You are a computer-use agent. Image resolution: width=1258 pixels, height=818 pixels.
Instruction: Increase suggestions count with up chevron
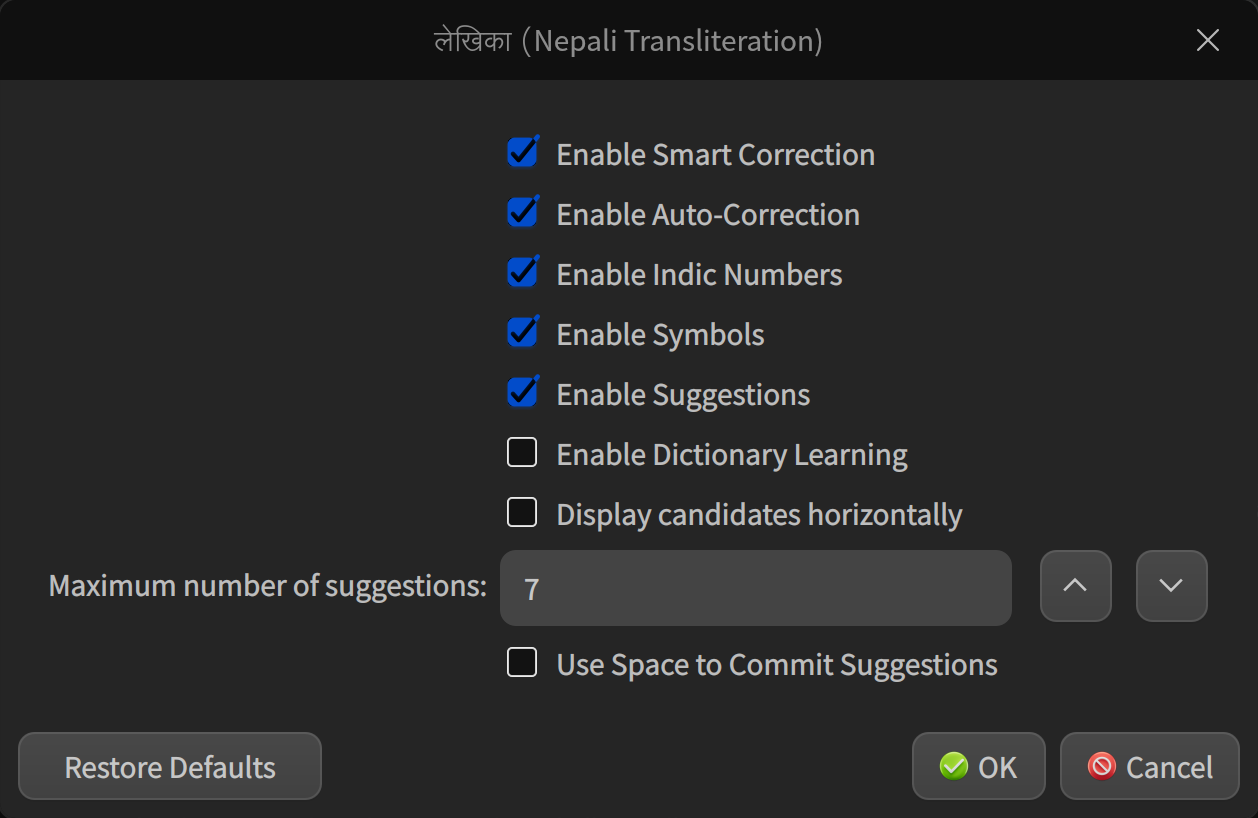tap(1075, 586)
